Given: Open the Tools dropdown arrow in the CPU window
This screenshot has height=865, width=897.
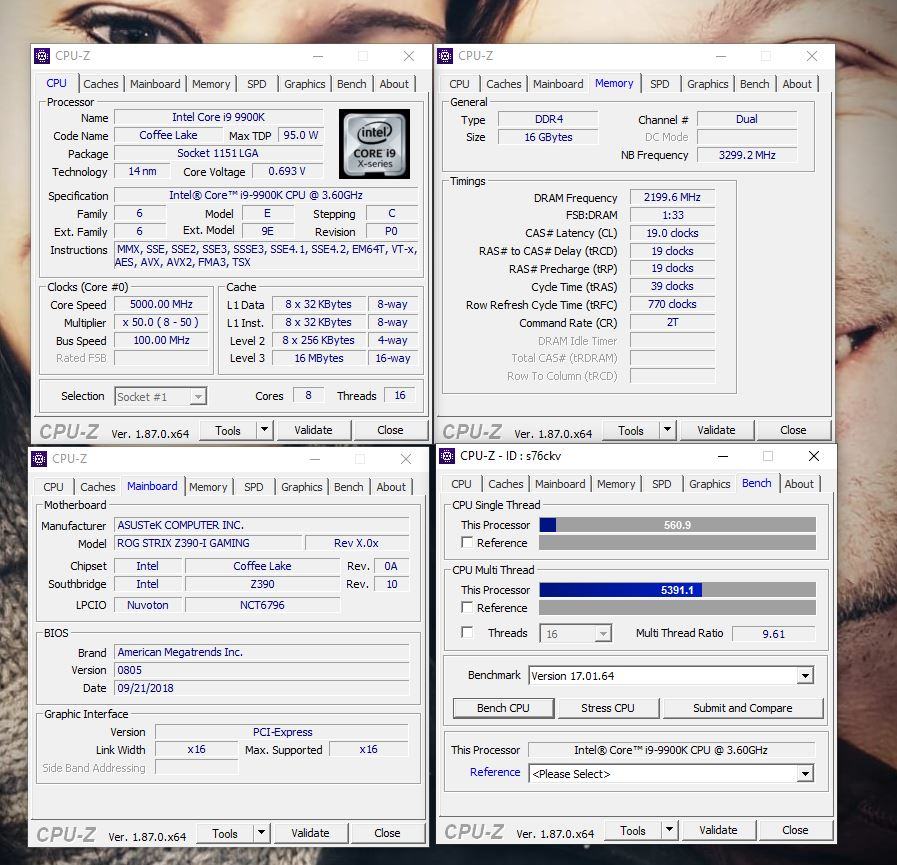Looking at the screenshot, I should tap(264, 430).
